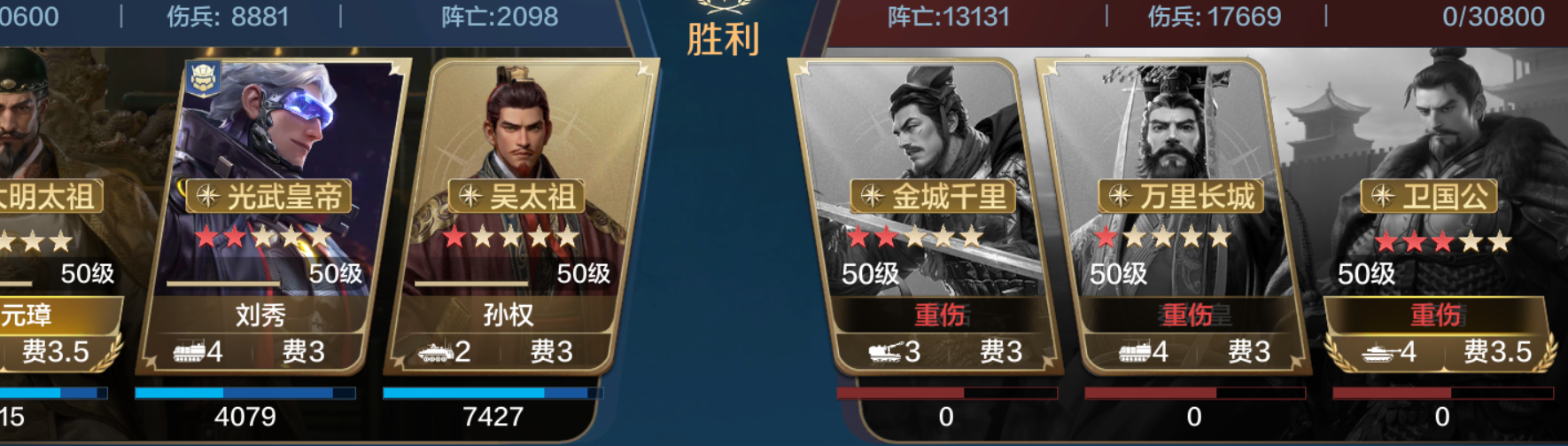Click the blue troop bar above 7427
Screen dimensions: 1568x446
point(493,393)
